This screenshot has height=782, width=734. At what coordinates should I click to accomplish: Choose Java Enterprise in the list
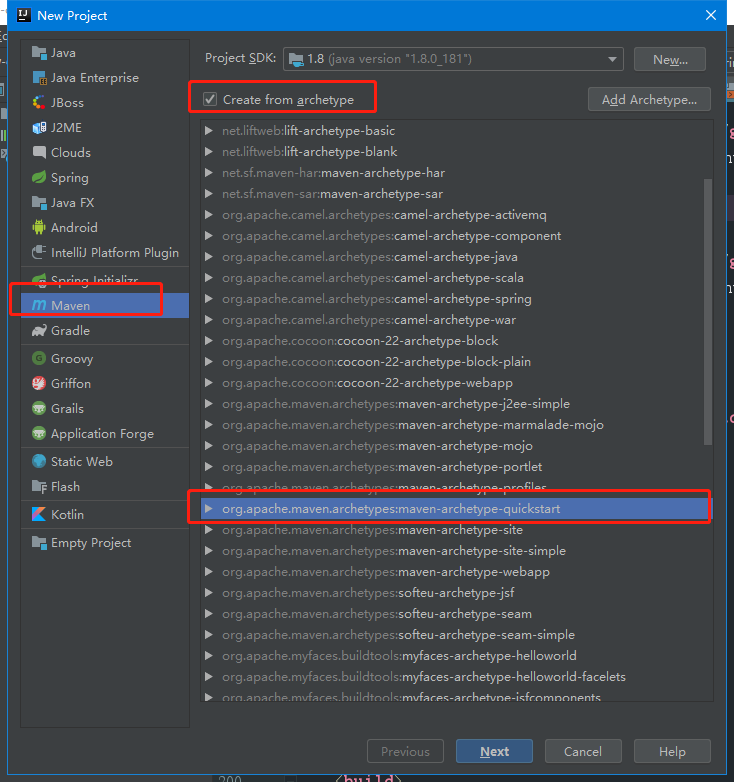tap(105, 78)
